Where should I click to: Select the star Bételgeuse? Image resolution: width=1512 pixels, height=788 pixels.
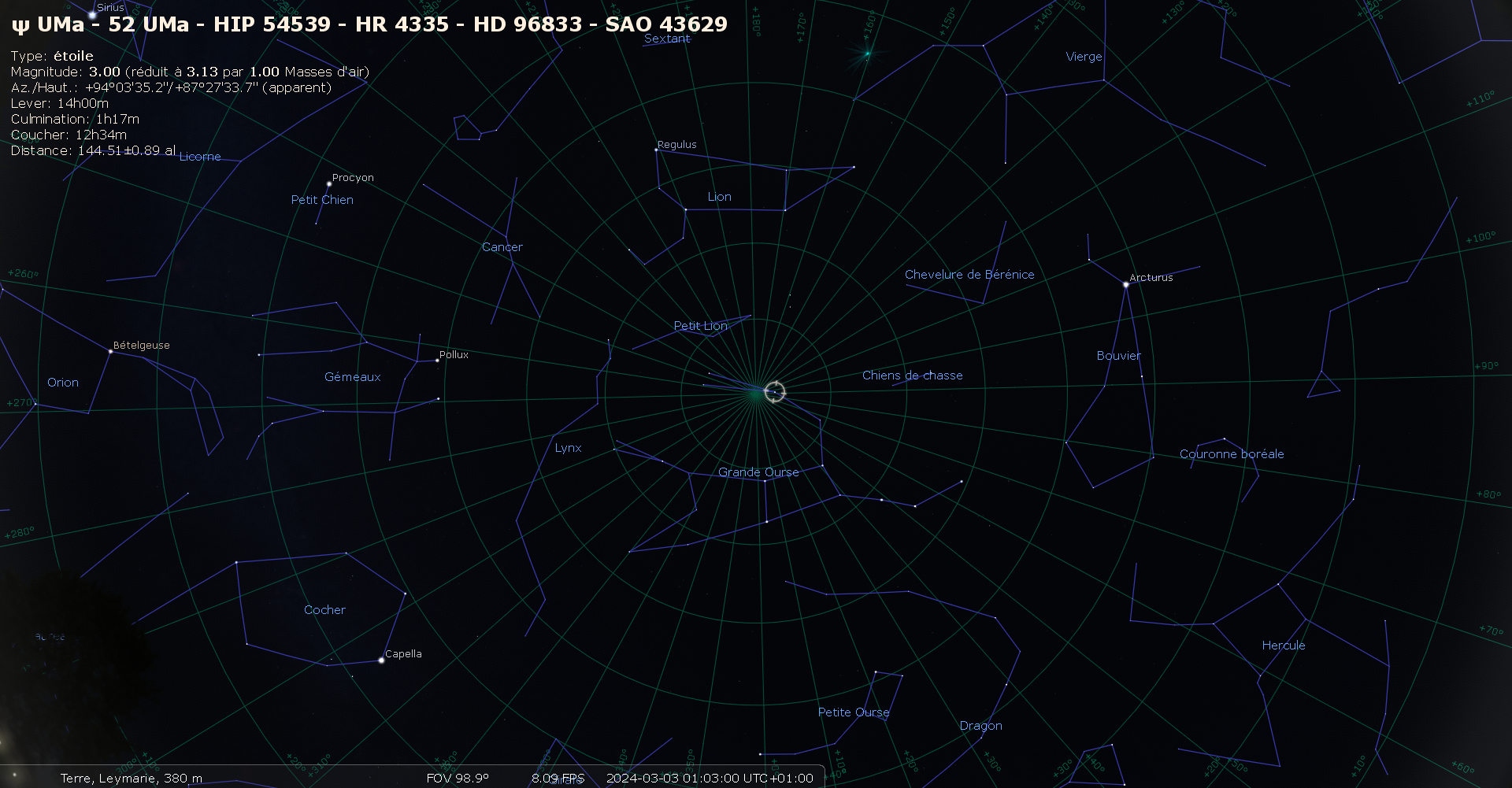pyautogui.click(x=110, y=351)
